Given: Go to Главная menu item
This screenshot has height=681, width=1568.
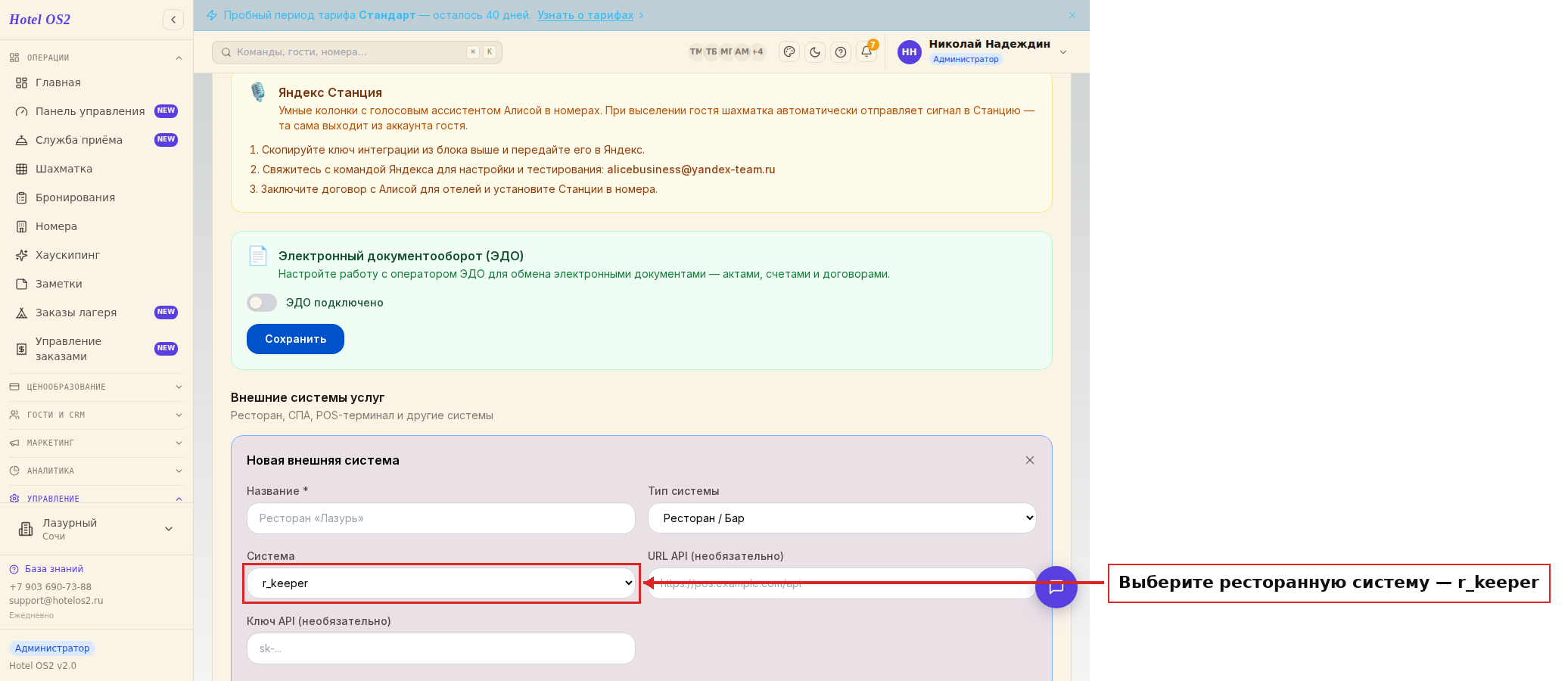Looking at the screenshot, I should point(96,82).
